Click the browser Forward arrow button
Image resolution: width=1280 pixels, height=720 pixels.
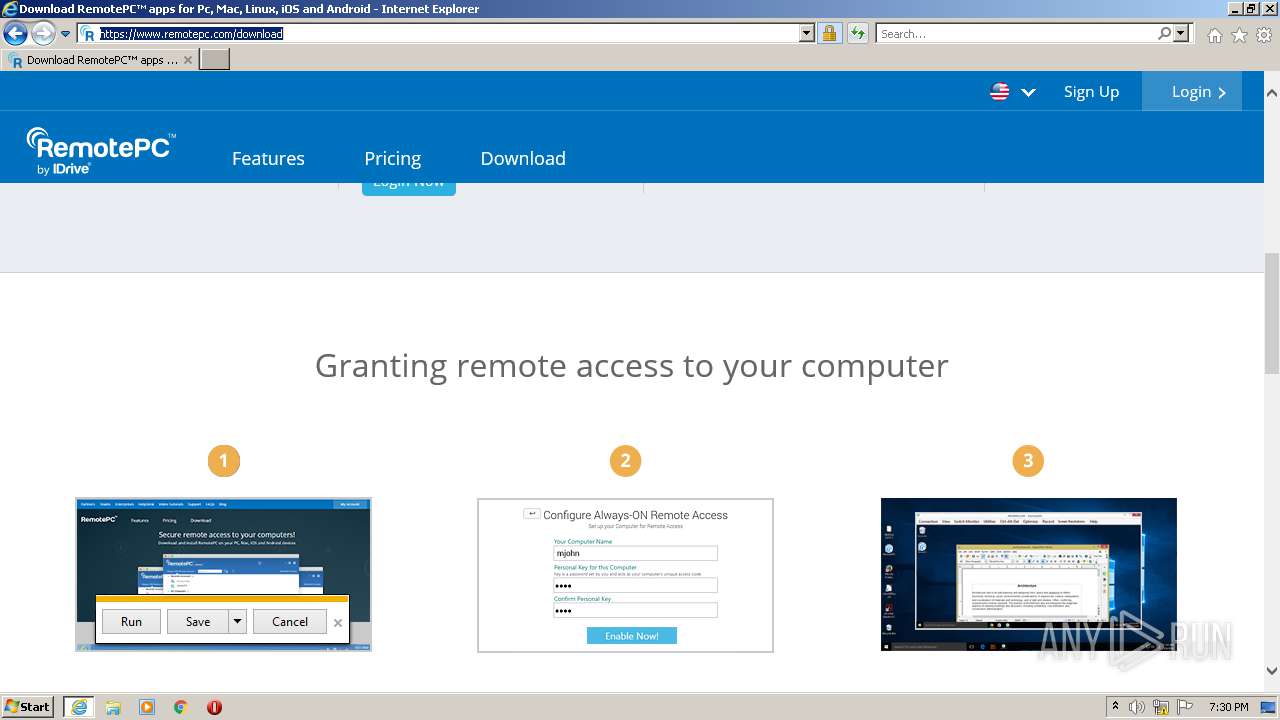click(42, 33)
